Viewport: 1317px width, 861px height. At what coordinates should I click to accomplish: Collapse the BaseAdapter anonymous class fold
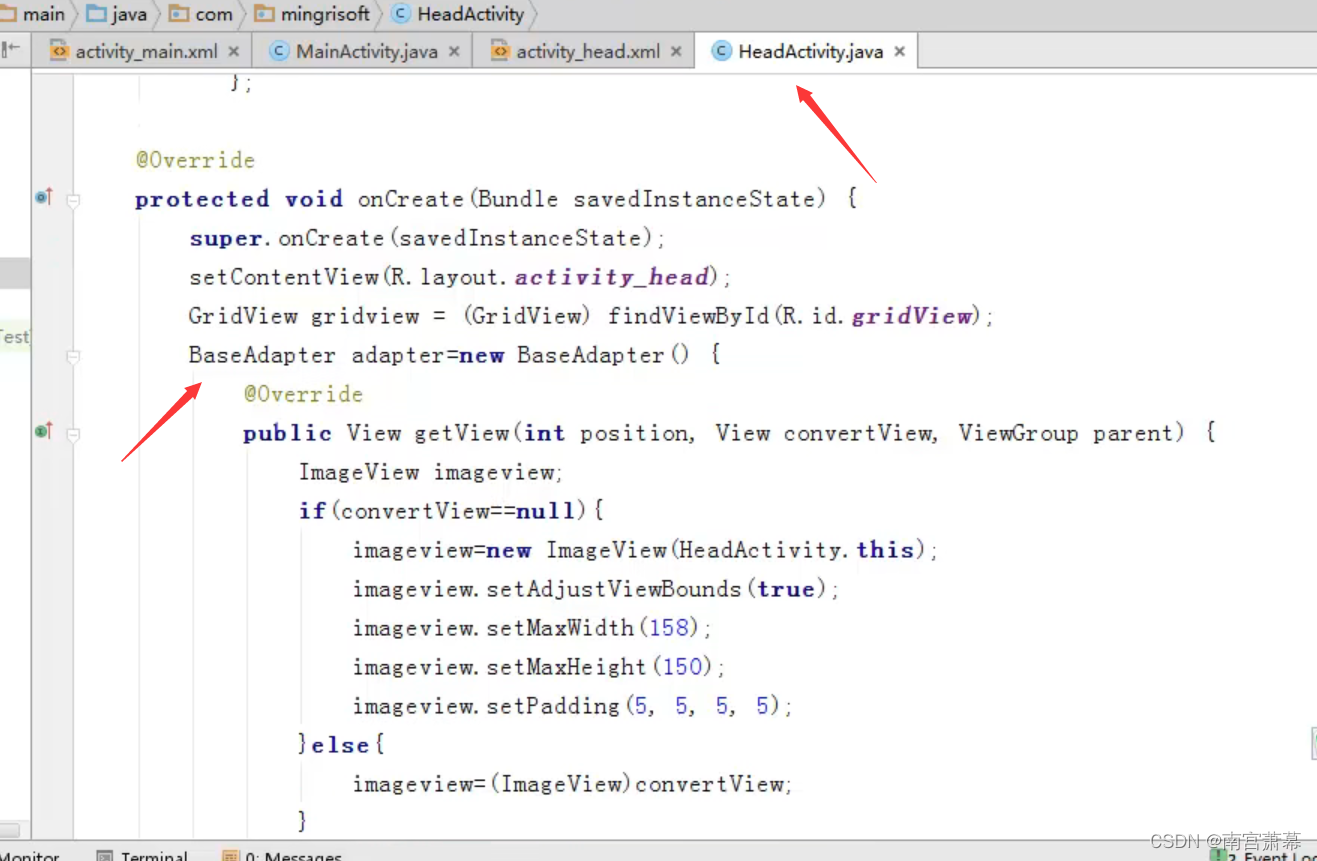click(x=73, y=356)
